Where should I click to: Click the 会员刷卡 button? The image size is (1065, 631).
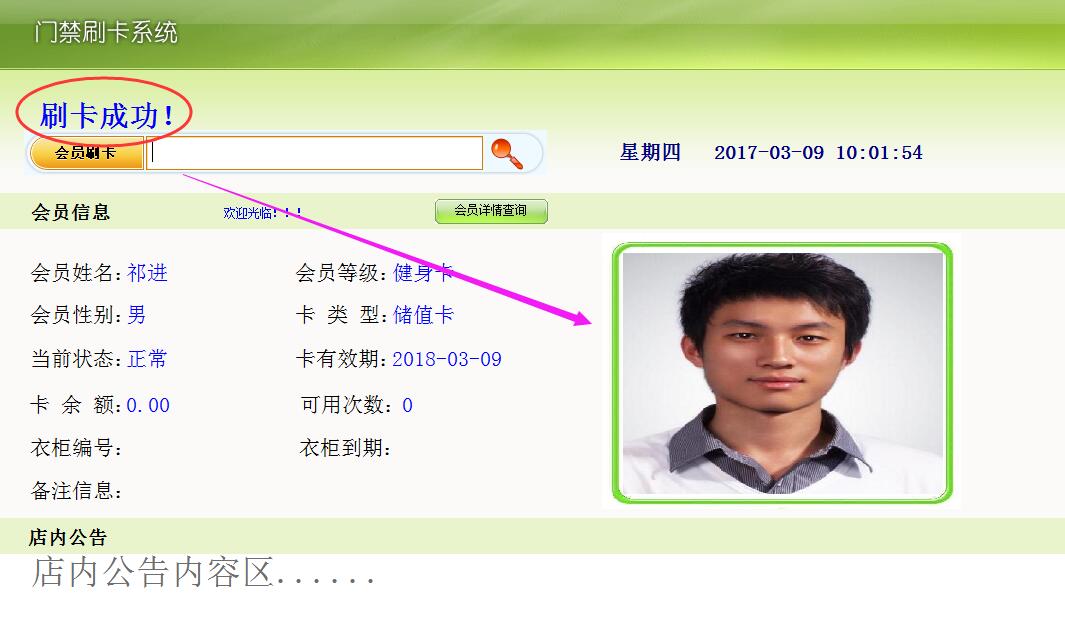86,154
